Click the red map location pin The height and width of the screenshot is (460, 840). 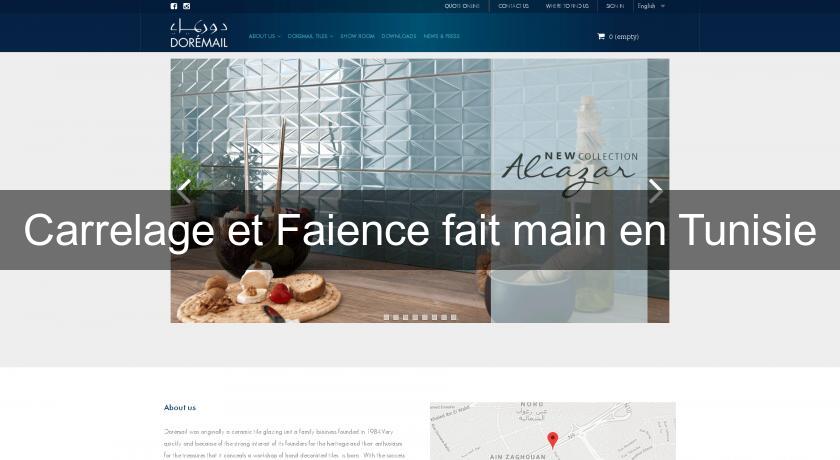click(552, 440)
